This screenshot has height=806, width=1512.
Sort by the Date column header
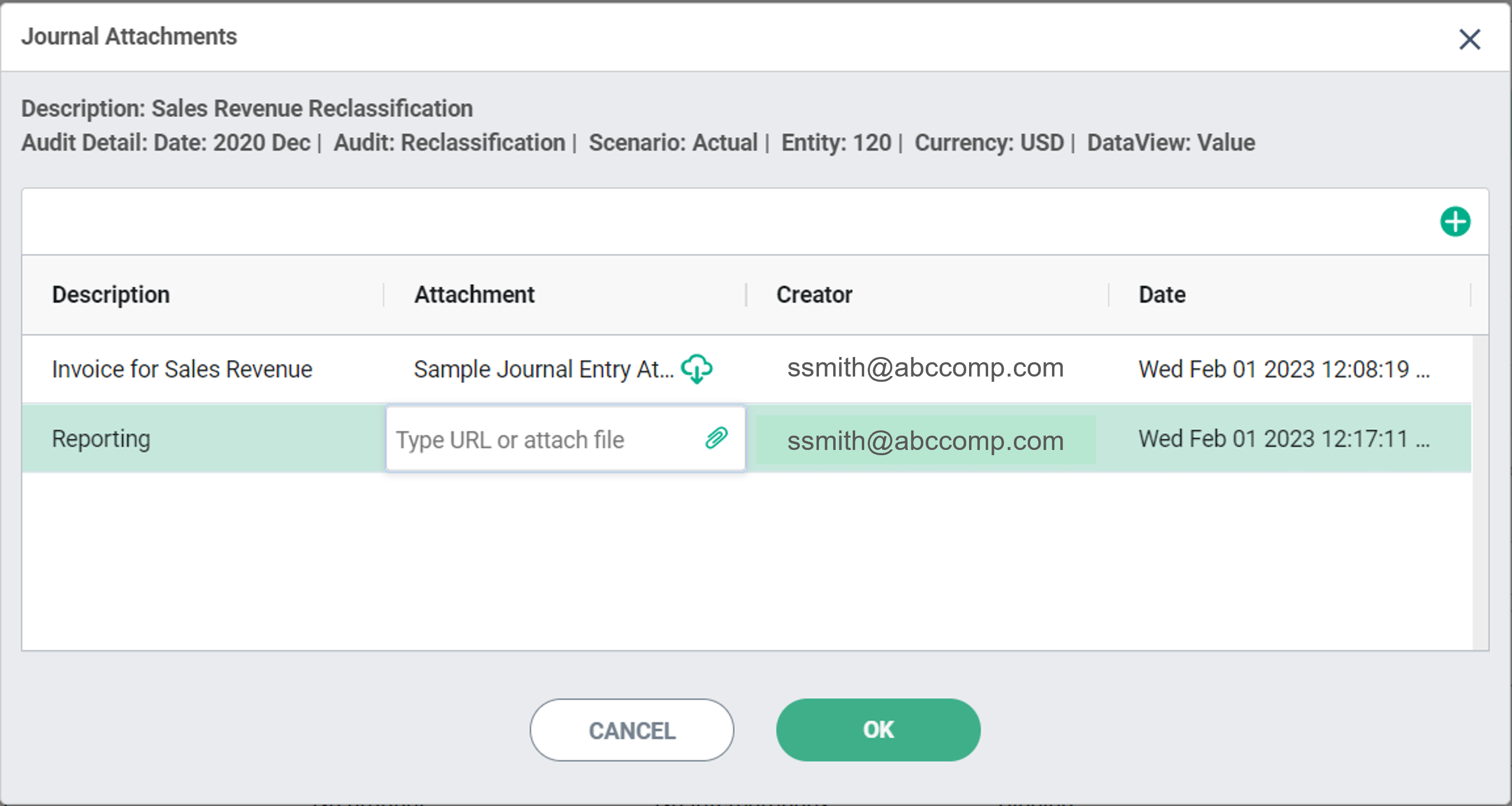point(1162,295)
